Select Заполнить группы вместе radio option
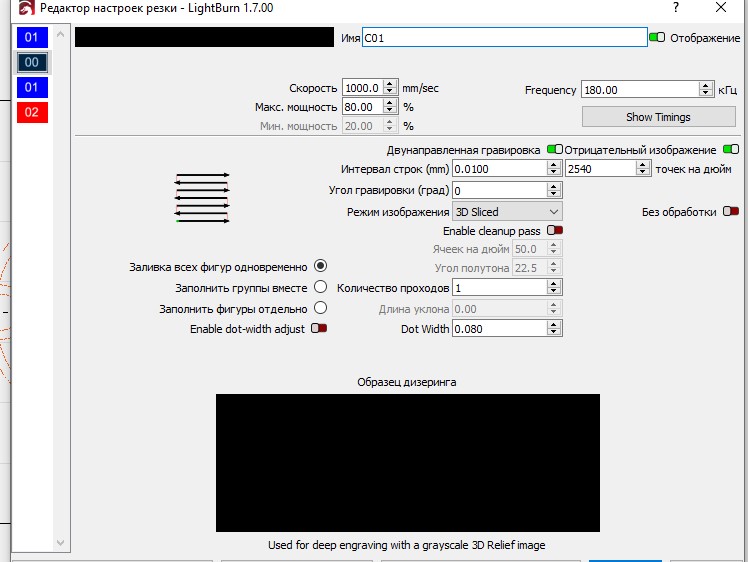This screenshot has width=748, height=562. (x=321, y=287)
